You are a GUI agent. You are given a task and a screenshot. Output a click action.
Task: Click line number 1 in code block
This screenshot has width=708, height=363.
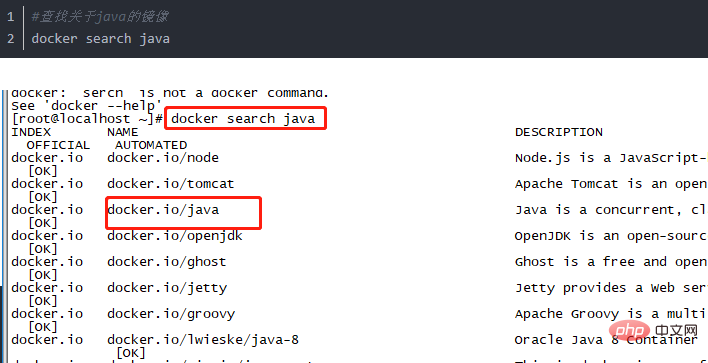[11, 17]
